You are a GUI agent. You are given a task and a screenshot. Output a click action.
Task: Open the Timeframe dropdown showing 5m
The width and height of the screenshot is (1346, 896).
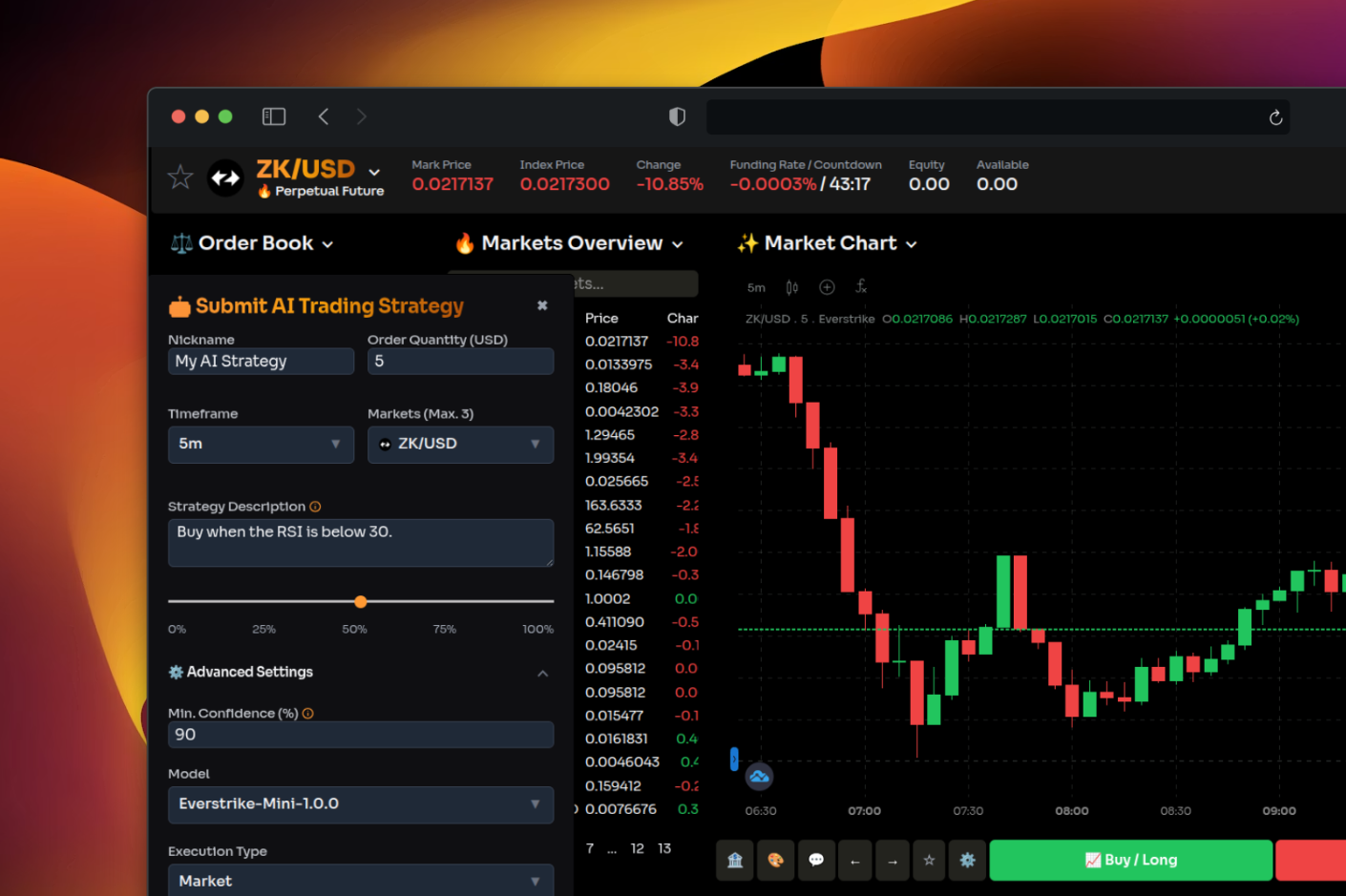pos(261,444)
